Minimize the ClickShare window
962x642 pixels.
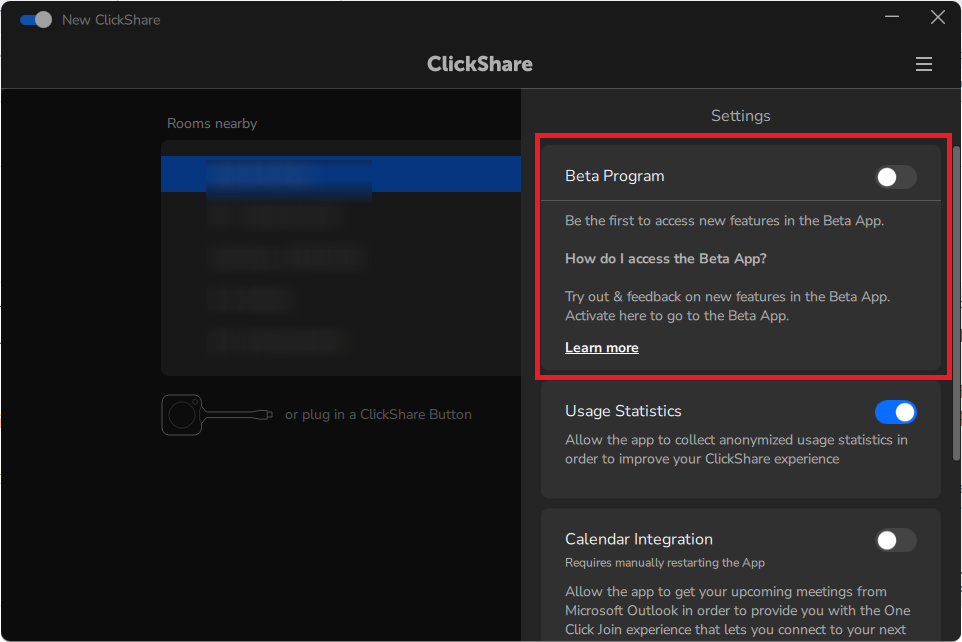pyautogui.click(x=891, y=17)
